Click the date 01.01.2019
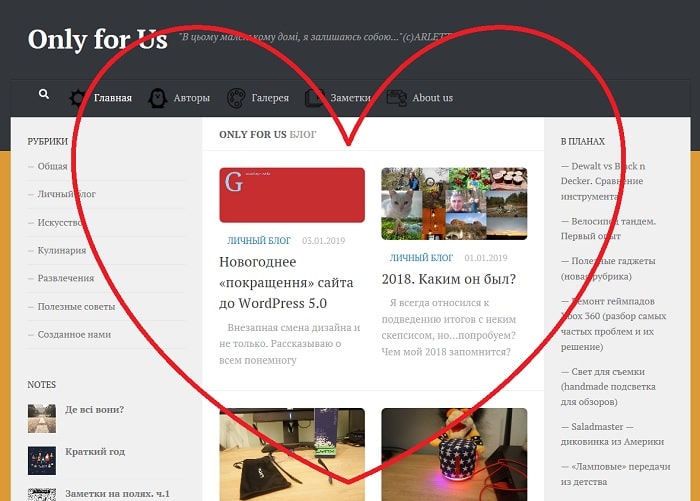The image size is (700, 501). coord(486,258)
